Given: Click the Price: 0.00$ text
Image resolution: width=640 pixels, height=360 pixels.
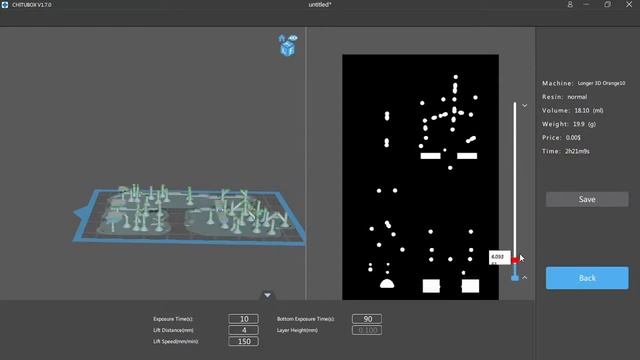Looking at the screenshot, I should 561,138.
